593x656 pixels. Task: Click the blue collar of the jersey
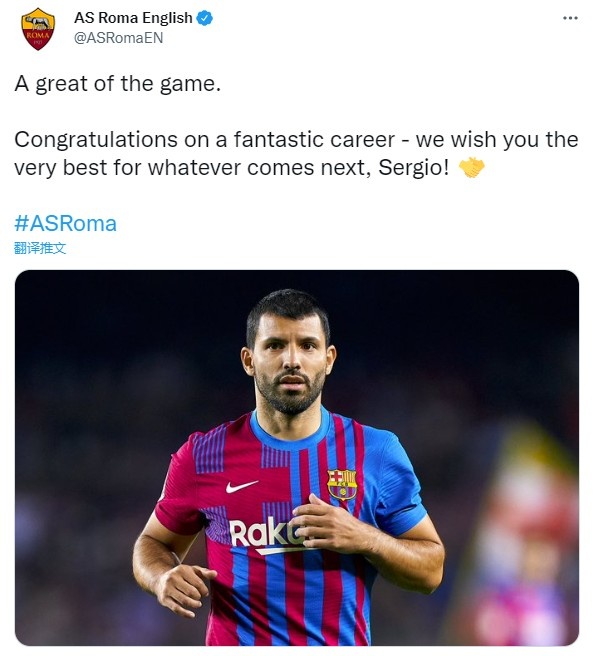[290, 431]
